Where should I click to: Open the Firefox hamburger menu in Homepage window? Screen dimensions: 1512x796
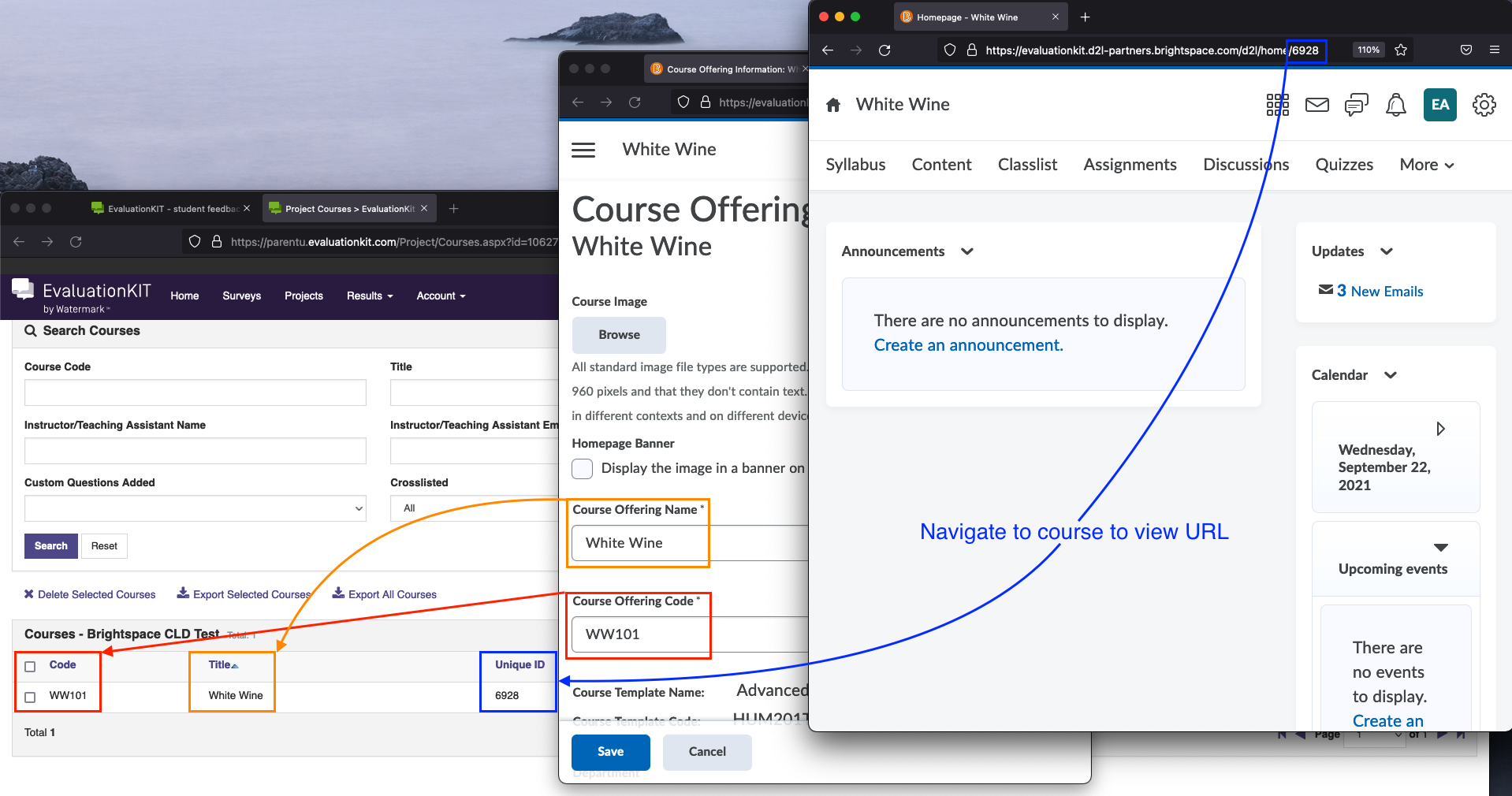pos(1494,50)
